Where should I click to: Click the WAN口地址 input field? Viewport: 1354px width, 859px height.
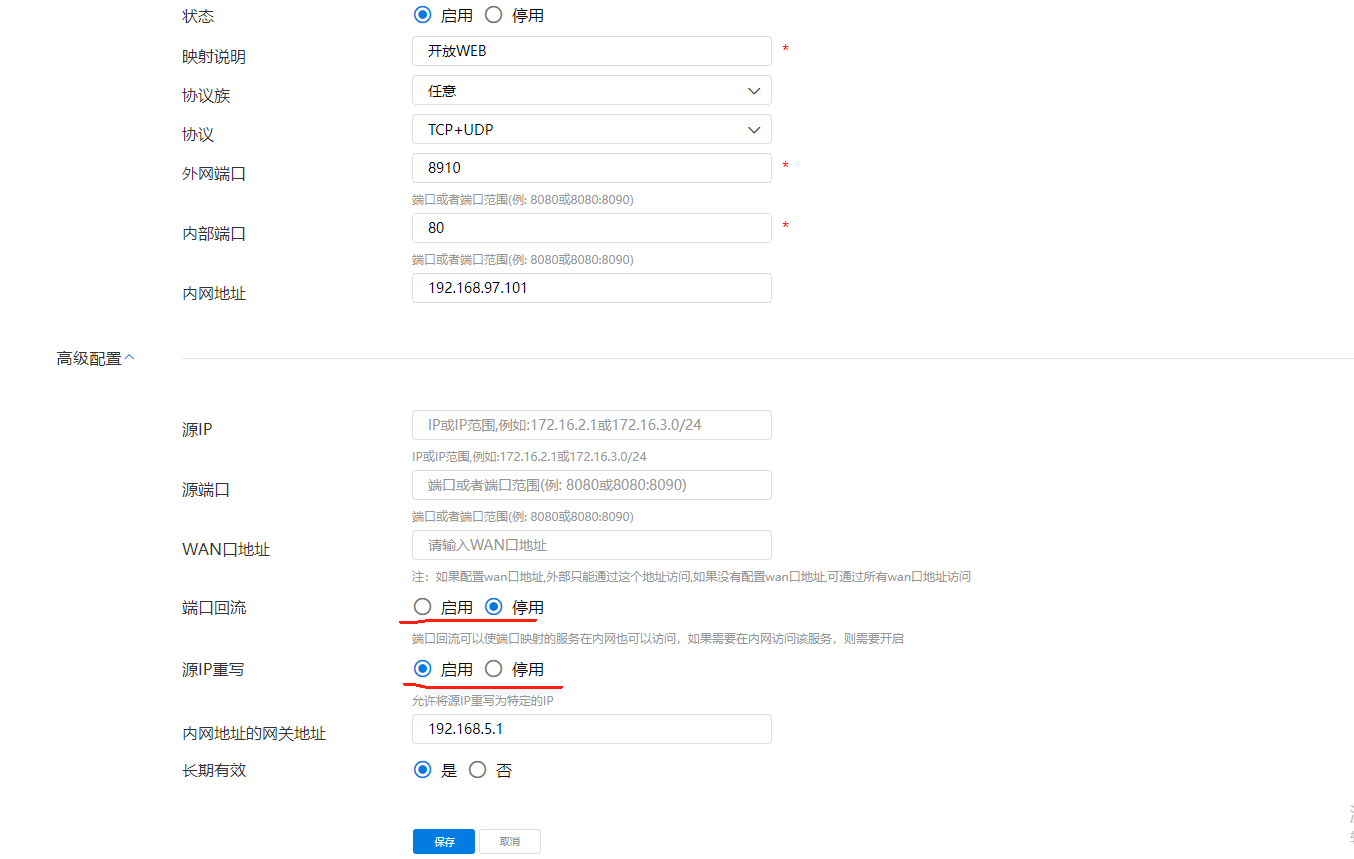point(591,545)
